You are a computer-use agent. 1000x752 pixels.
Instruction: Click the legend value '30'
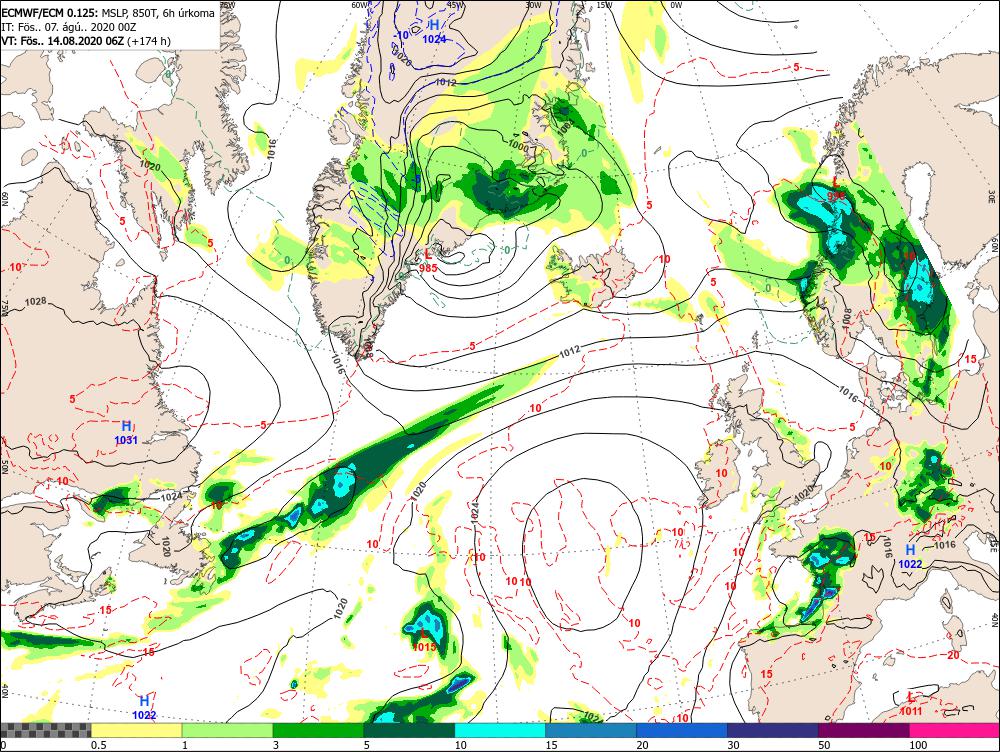733,745
